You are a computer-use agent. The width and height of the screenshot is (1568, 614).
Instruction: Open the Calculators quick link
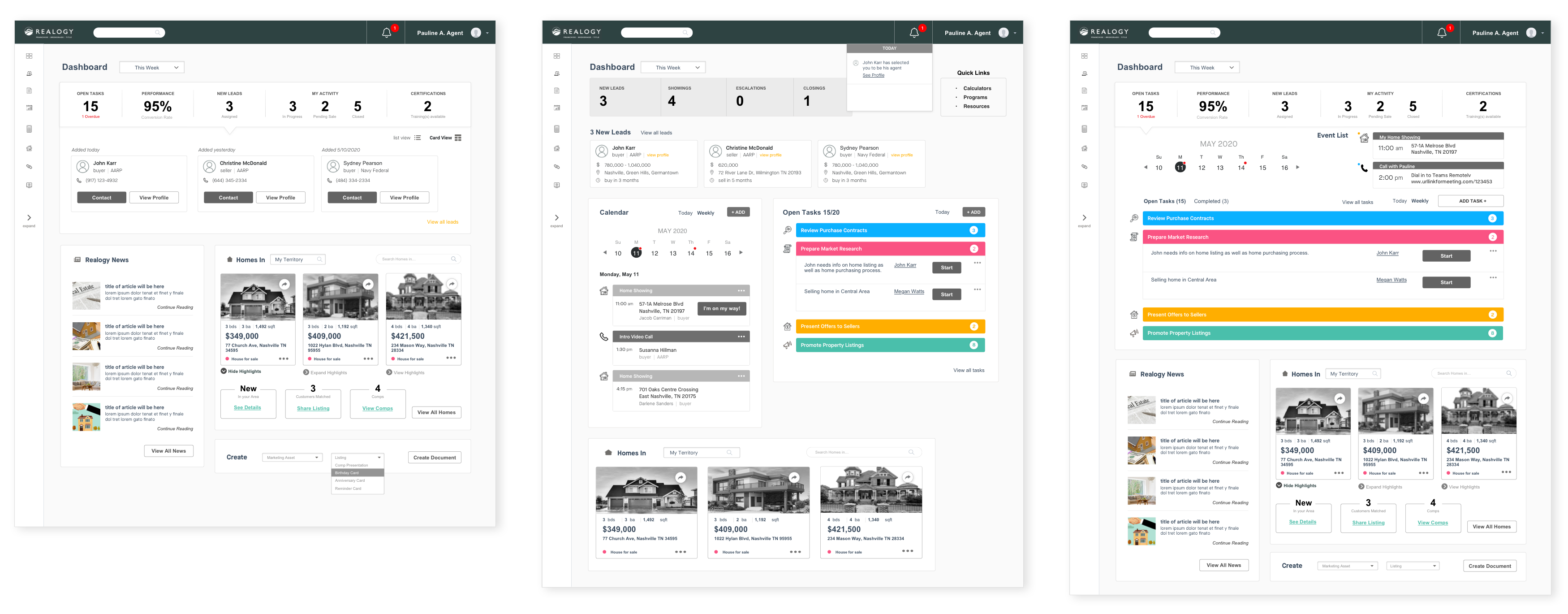[977, 88]
